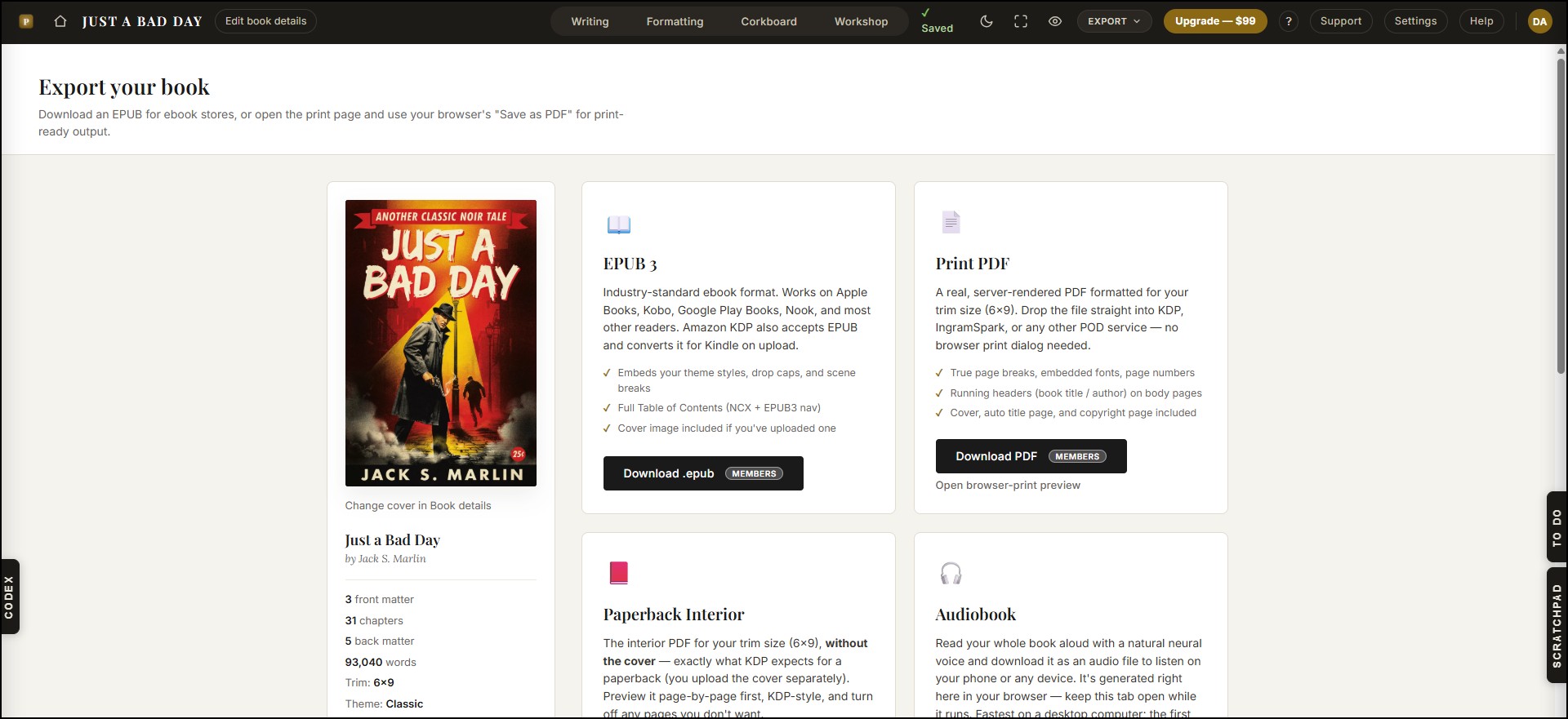Click the Download PDF button
1568x719 pixels.
pos(1031,456)
